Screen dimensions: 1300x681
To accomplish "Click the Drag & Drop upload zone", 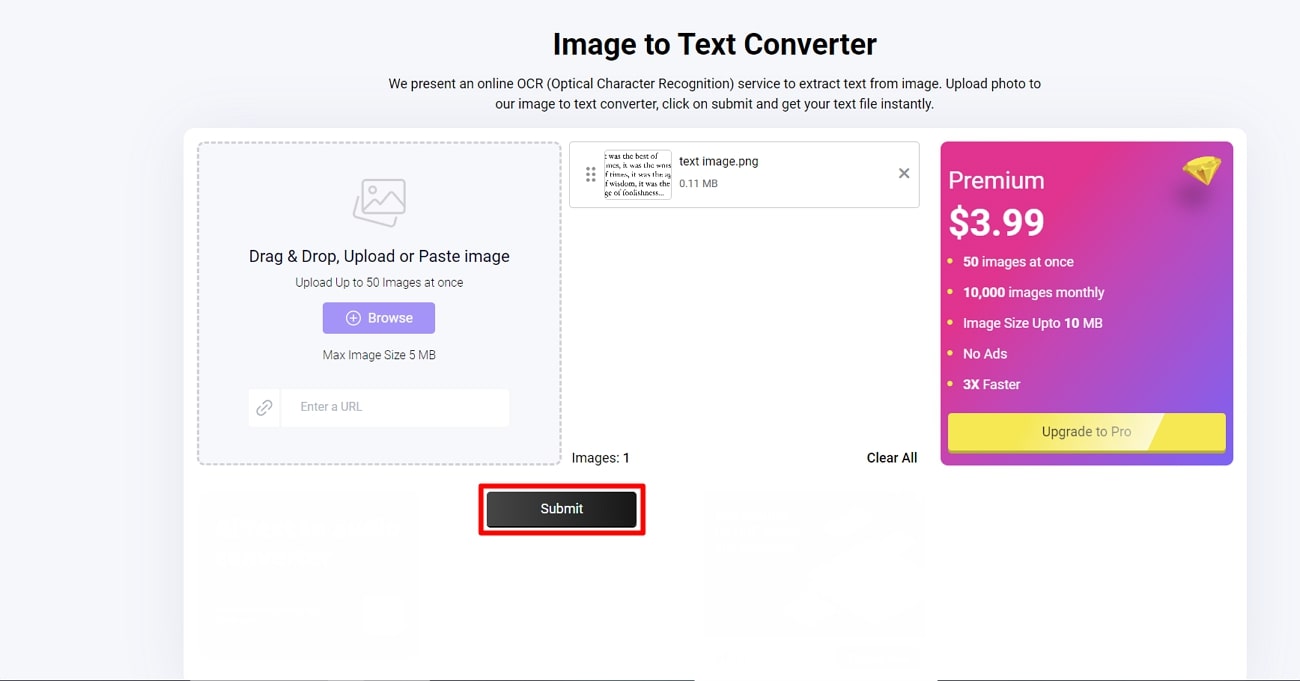I will pyautogui.click(x=378, y=300).
